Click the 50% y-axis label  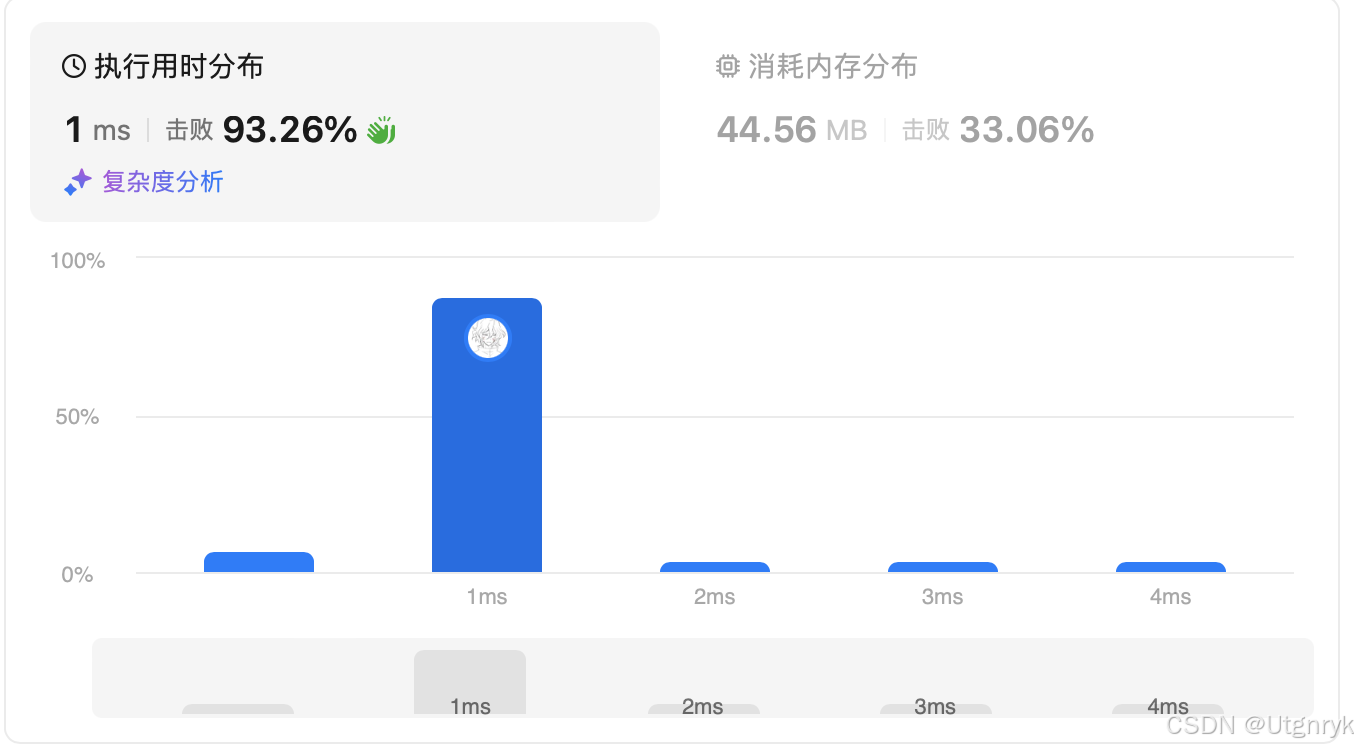tap(78, 417)
